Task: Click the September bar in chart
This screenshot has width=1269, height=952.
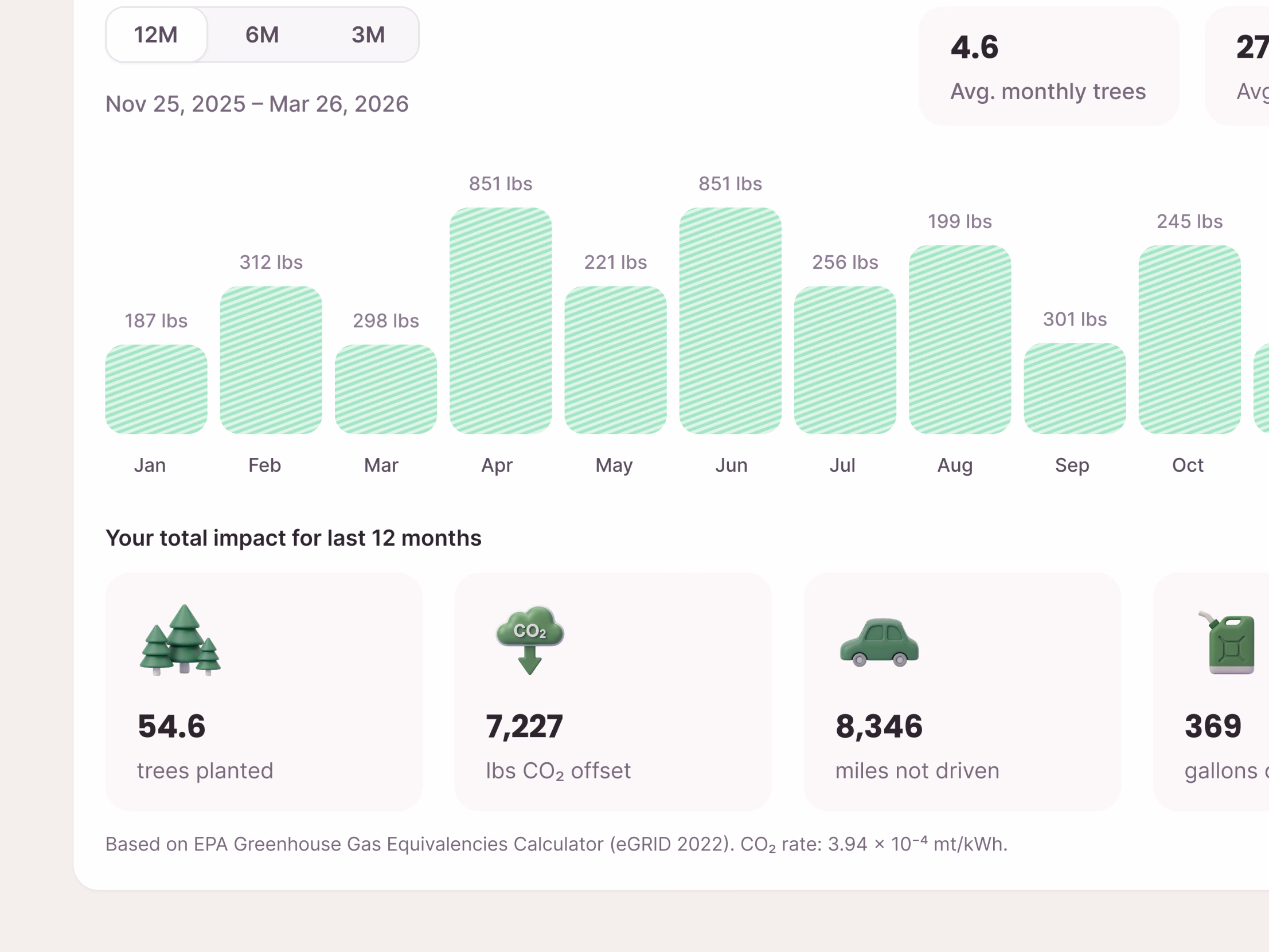Action: (1075, 388)
